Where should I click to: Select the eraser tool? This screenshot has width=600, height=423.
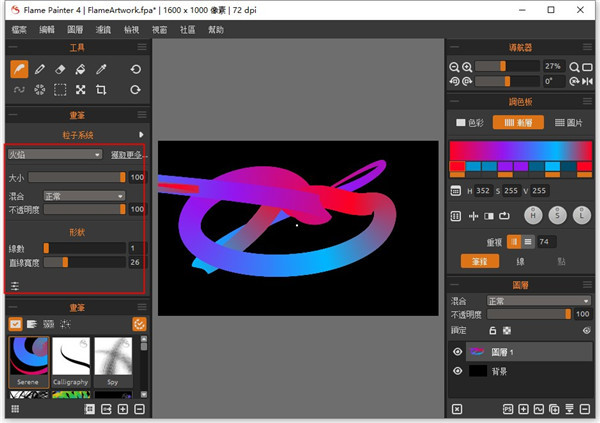coord(61,69)
